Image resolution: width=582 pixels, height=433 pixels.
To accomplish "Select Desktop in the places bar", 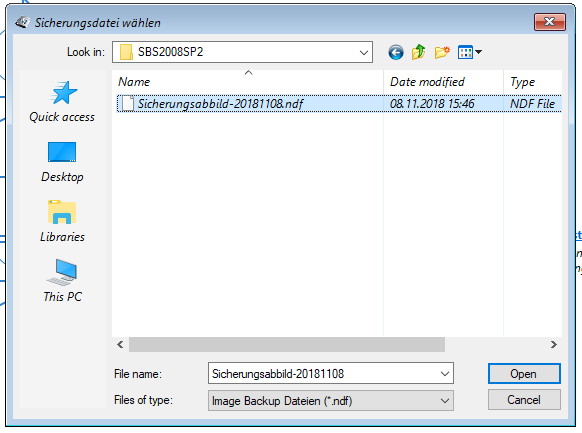I will pos(62,162).
